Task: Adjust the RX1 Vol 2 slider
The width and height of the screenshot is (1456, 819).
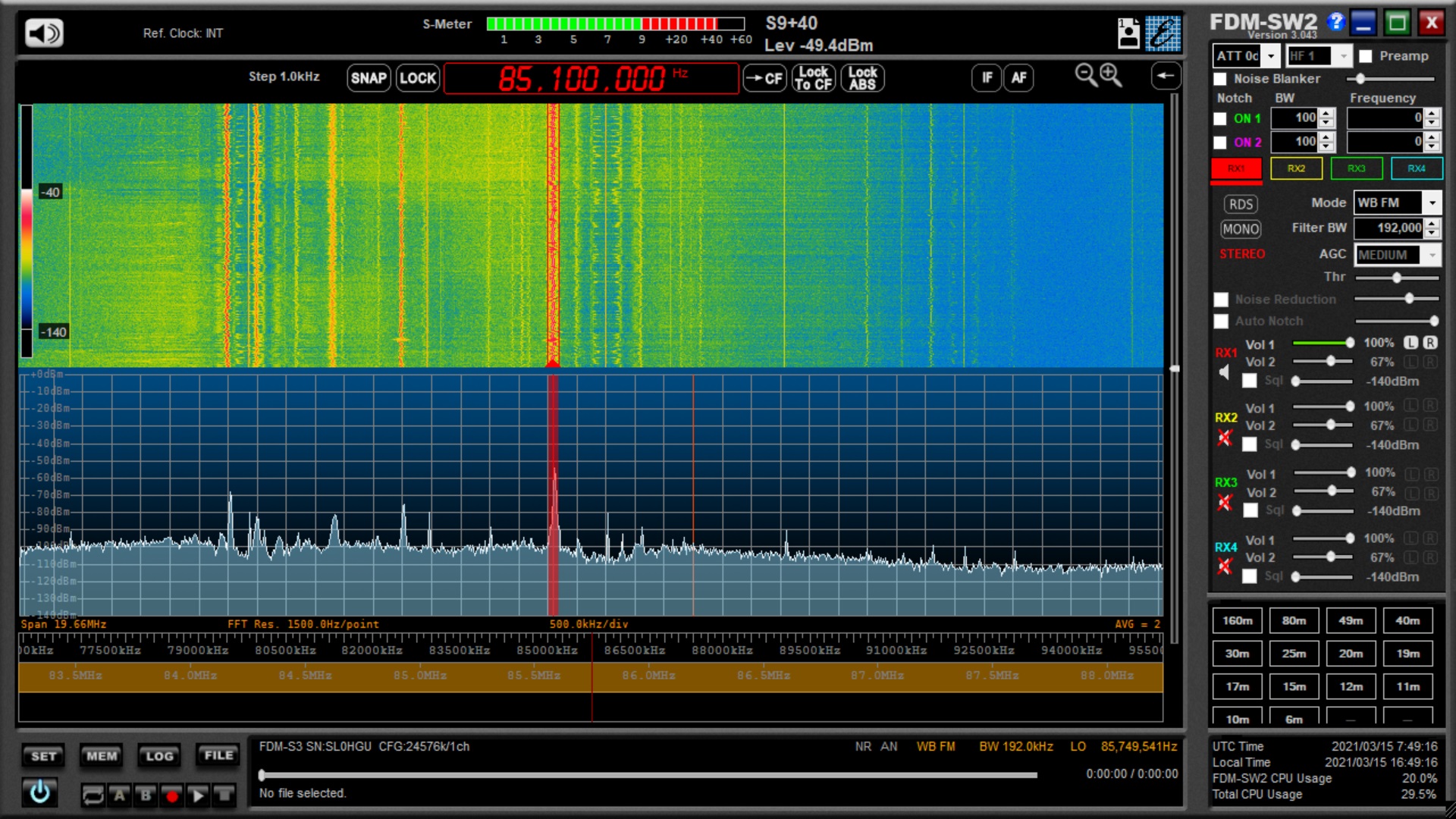Action: coord(1331,362)
